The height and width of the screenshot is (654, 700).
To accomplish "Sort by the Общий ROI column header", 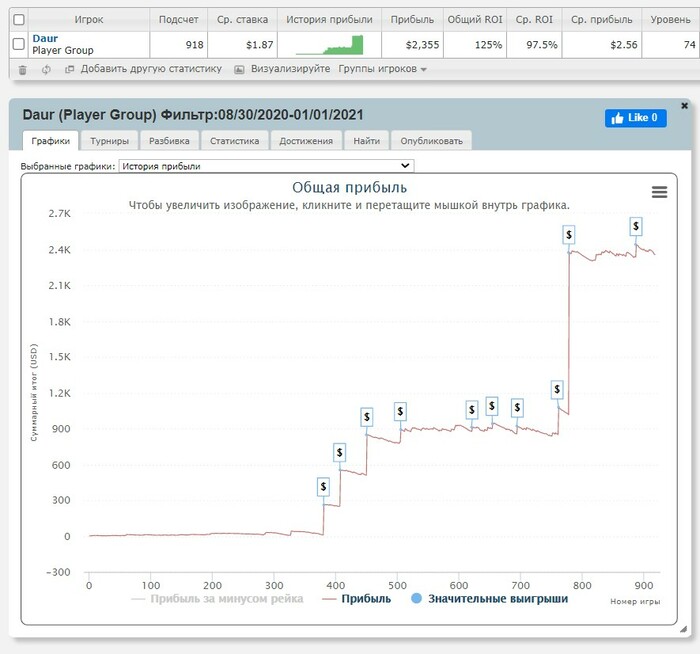I will 475,20.
